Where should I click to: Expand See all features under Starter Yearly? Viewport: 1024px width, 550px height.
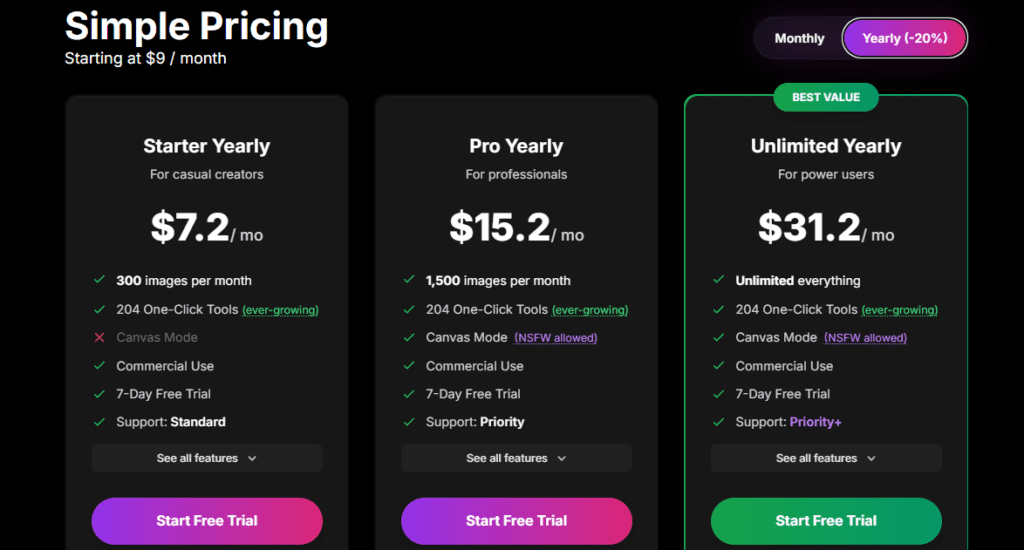coord(207,458)
